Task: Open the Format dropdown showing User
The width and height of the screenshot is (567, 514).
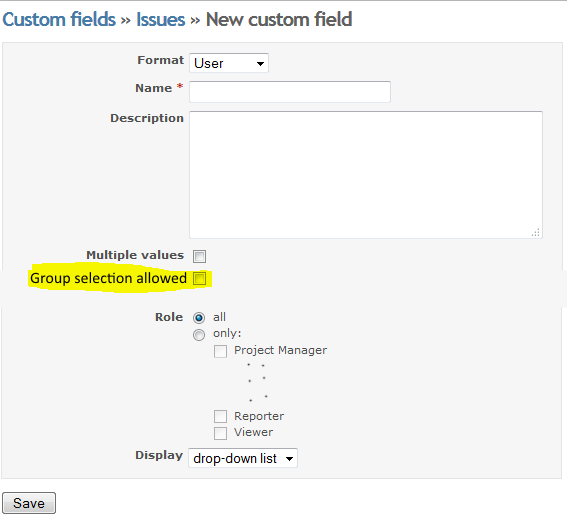Action: point(229,63)
